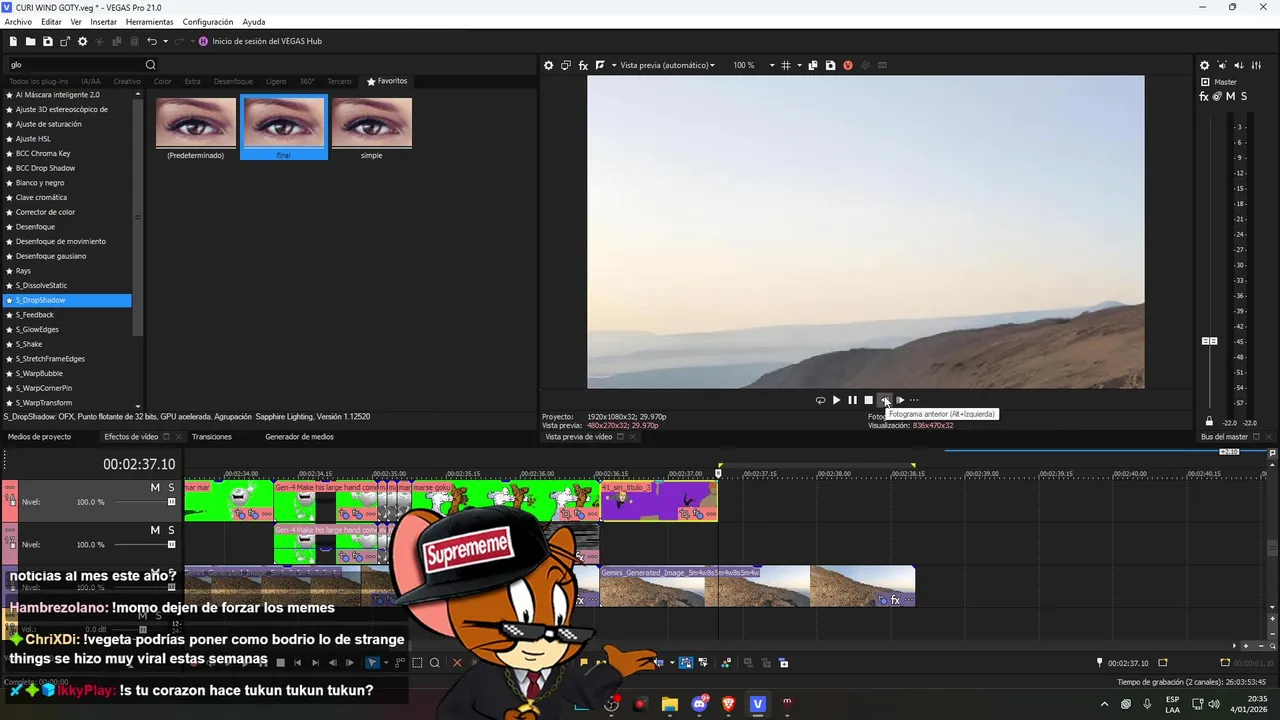Open the 100% zoom dropdown in preview
1280x720 pixels.
click(753, 65)
